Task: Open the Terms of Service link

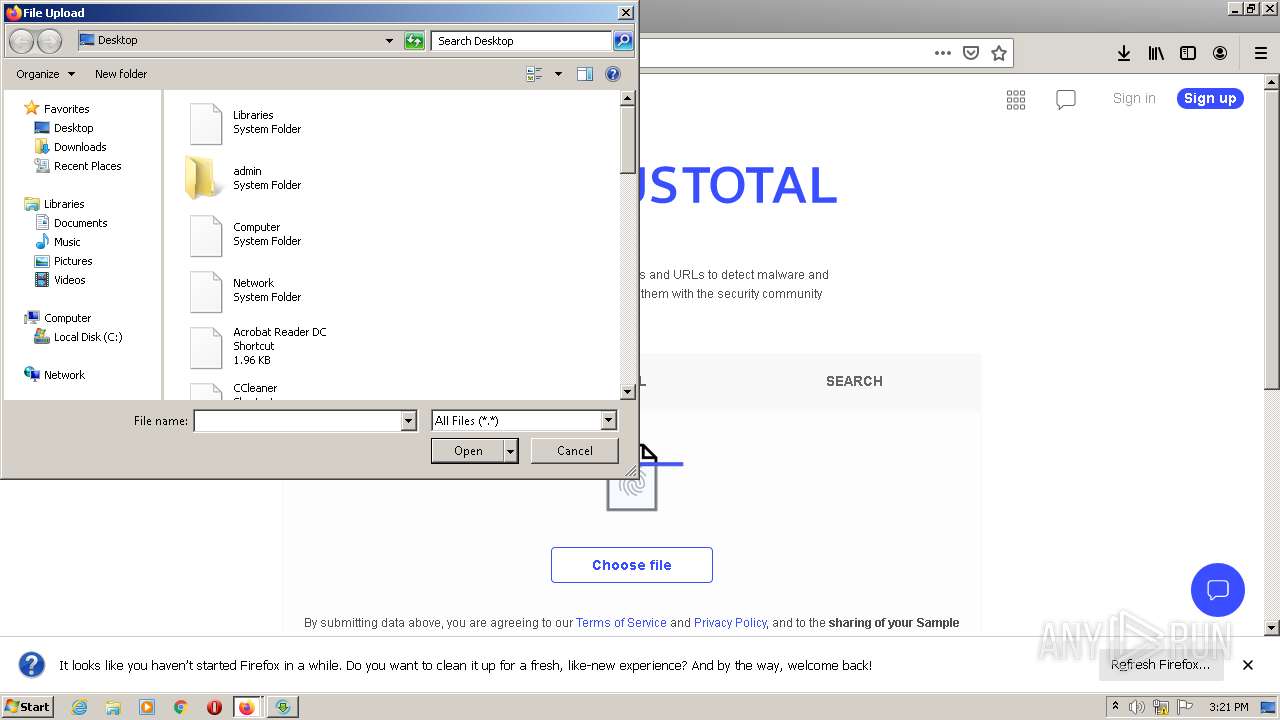Action: (x=621, y=622)
